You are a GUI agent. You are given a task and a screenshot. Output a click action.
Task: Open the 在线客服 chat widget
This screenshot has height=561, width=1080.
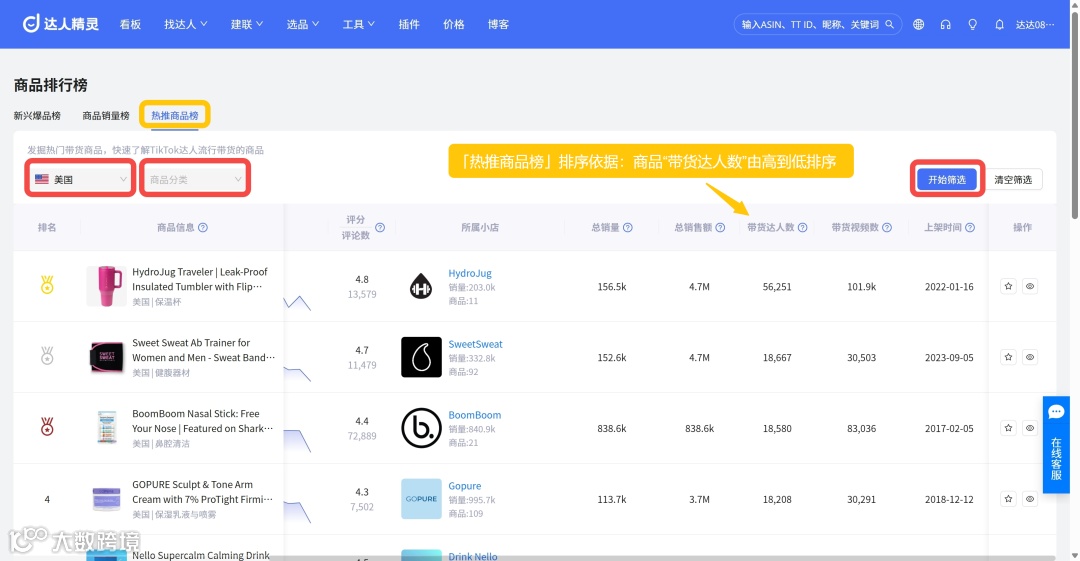(1056, 445)
